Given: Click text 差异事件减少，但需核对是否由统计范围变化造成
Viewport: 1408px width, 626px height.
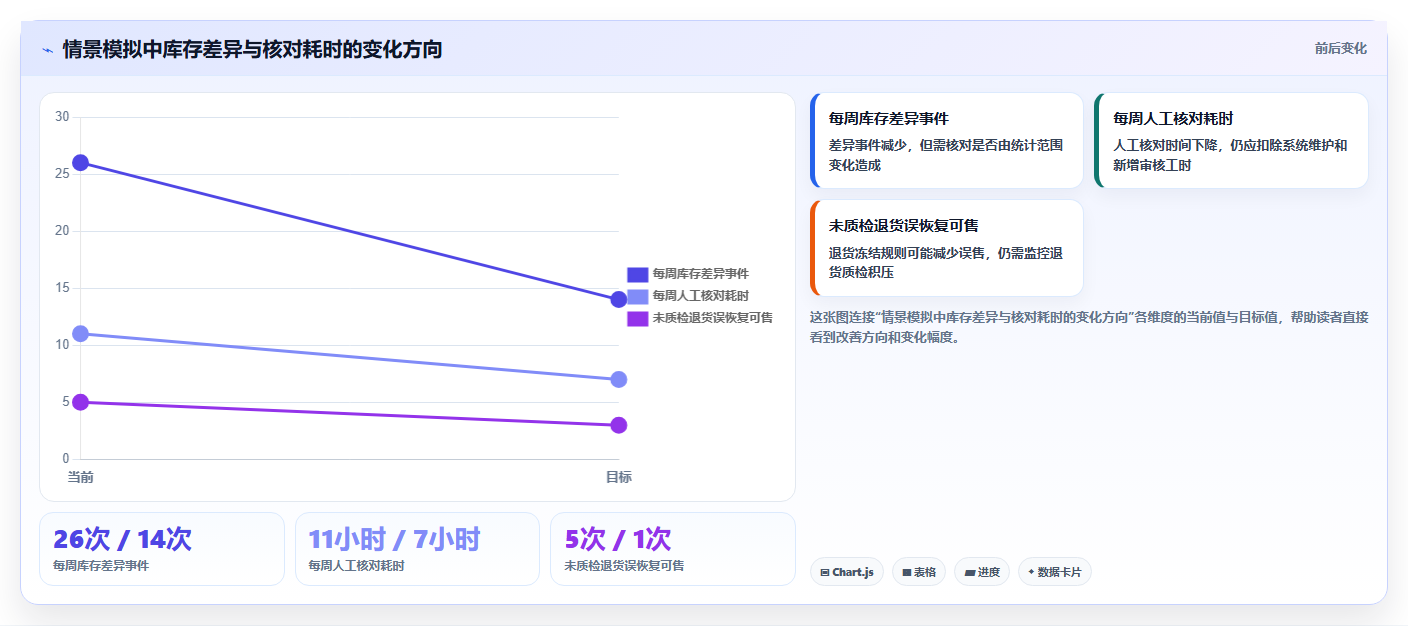Looking at the screenshot, I should pos(946,155).
